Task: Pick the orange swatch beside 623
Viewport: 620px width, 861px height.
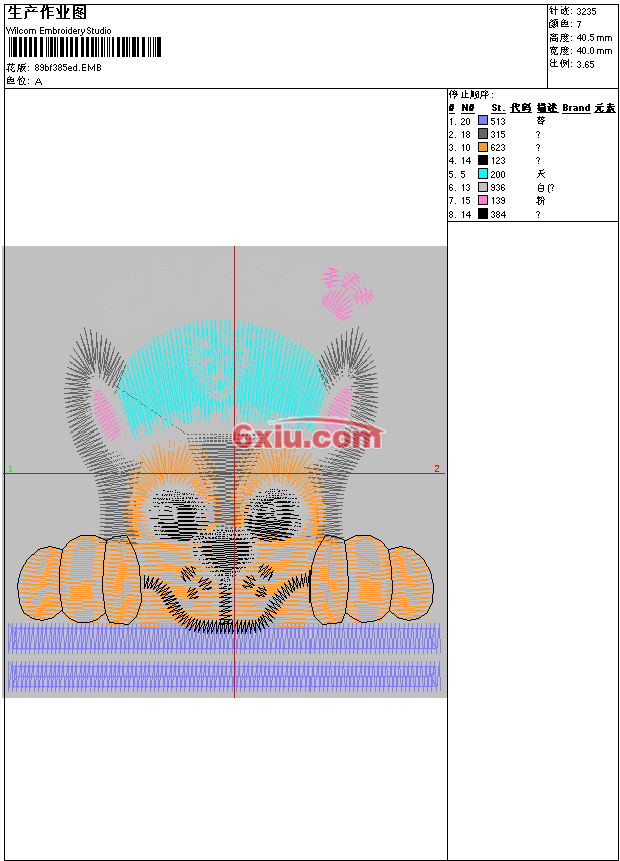Action: tap(483, 147)
